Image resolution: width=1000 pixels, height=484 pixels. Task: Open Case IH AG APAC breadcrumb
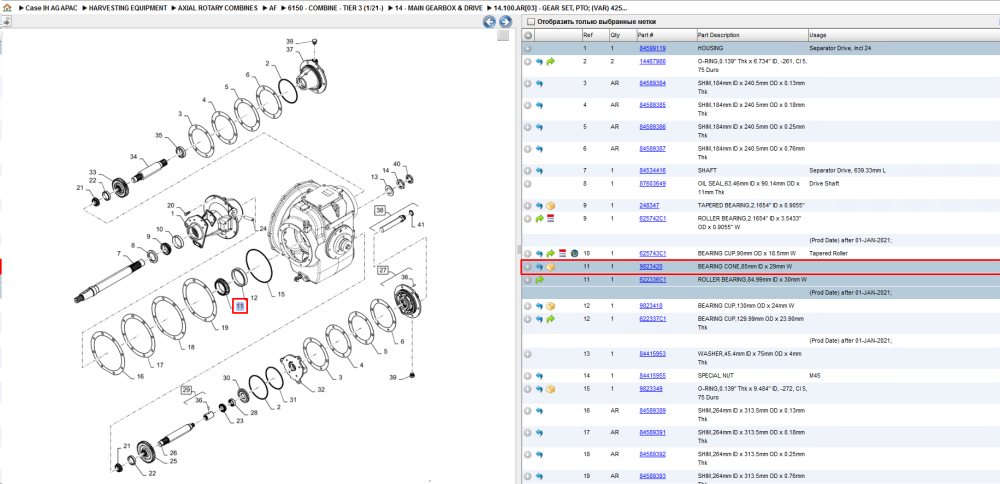51,9
